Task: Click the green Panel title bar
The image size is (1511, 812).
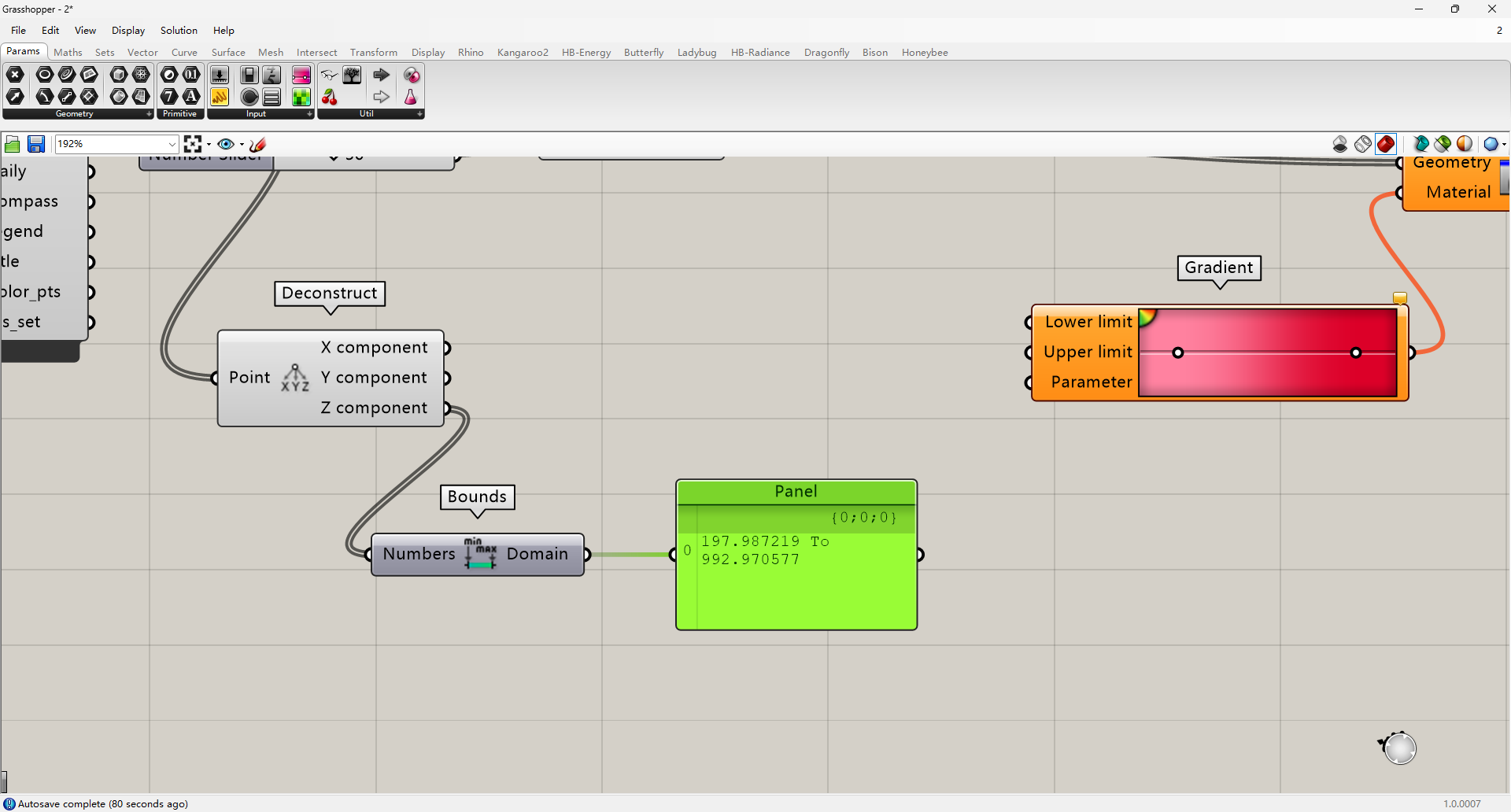Action: click(x=796, y=492)
